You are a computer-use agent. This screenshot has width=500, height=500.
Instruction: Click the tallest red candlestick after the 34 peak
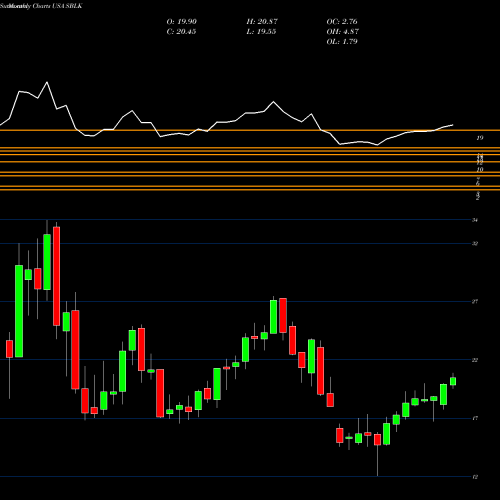pos(57,276)
